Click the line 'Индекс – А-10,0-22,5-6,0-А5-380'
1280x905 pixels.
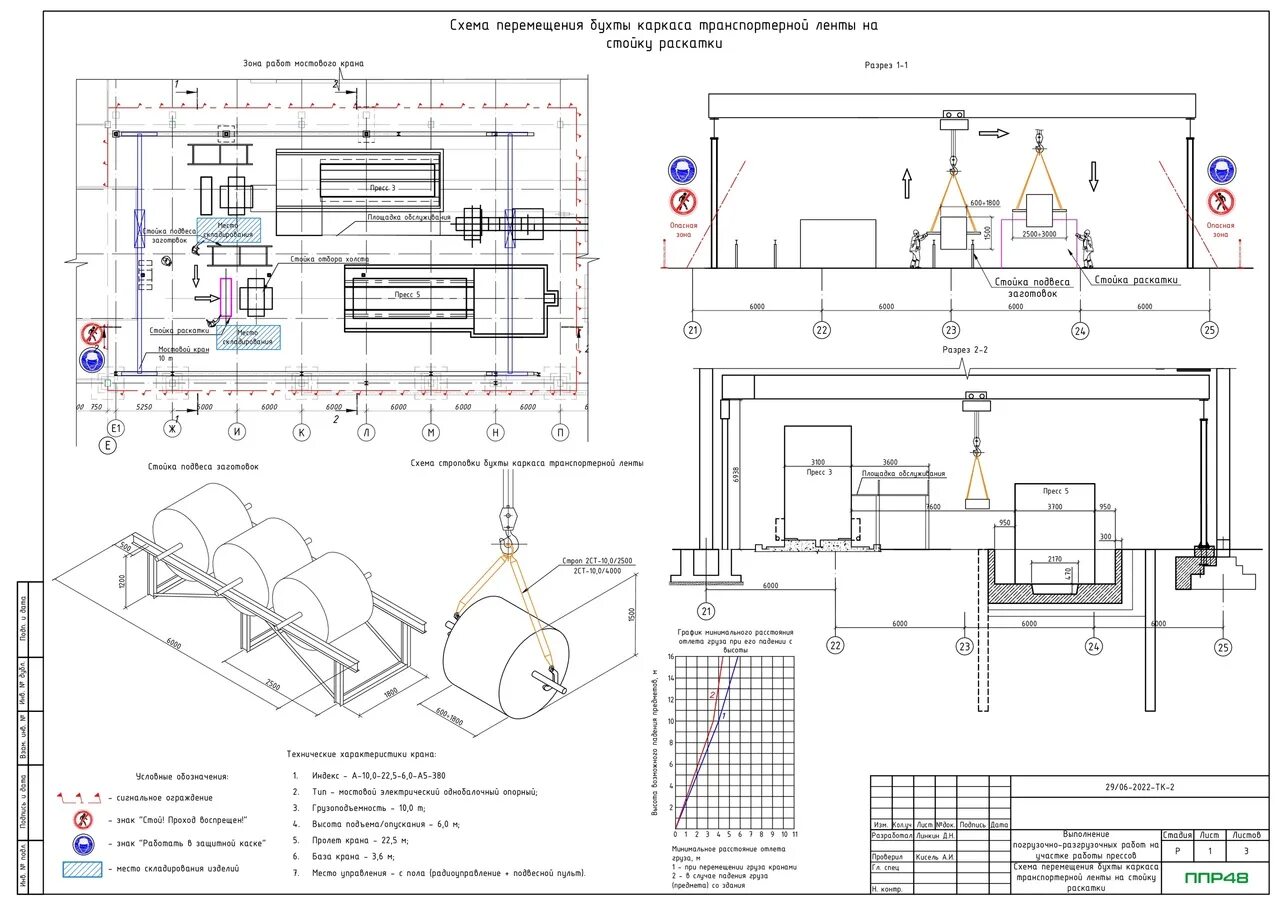tap(381, 774)
